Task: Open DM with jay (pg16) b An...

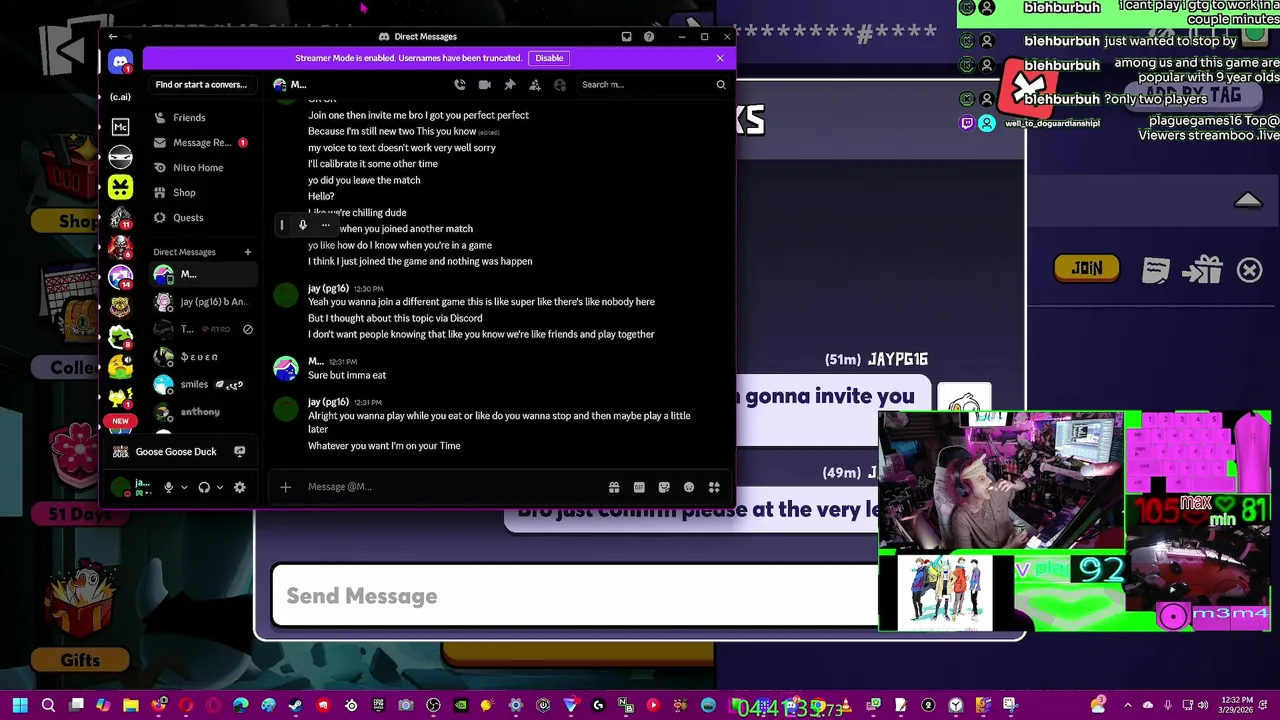Action: pos(202,302)
